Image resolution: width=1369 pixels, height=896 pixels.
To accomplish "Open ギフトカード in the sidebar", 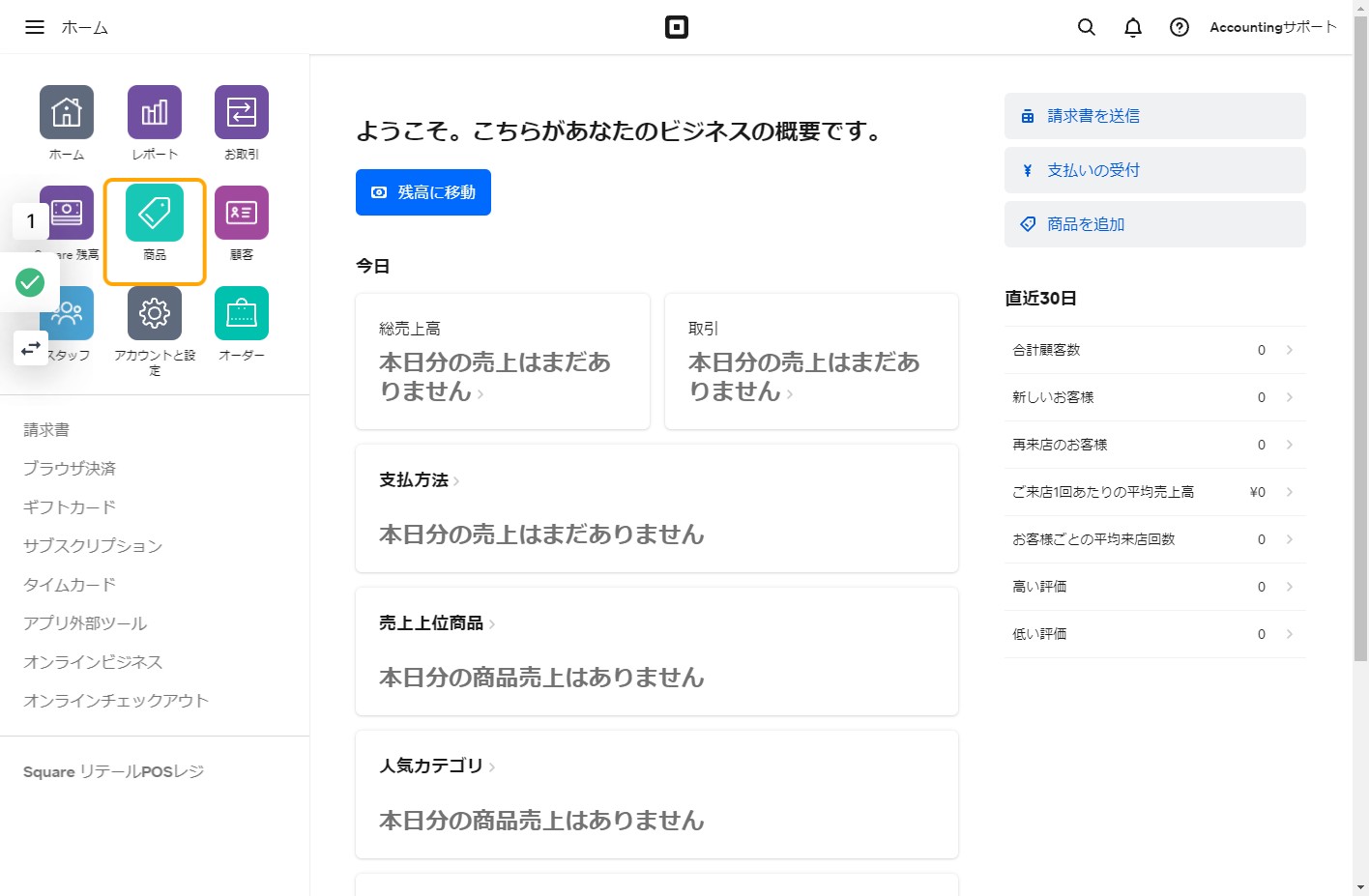I will 70,507.
